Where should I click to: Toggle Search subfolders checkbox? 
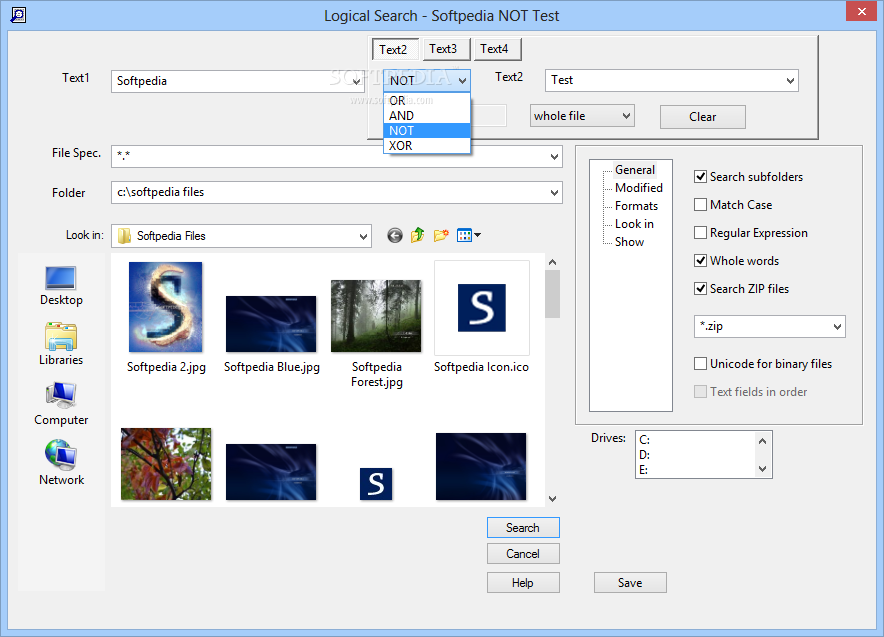pyautogui.click(x=700, y=176)
